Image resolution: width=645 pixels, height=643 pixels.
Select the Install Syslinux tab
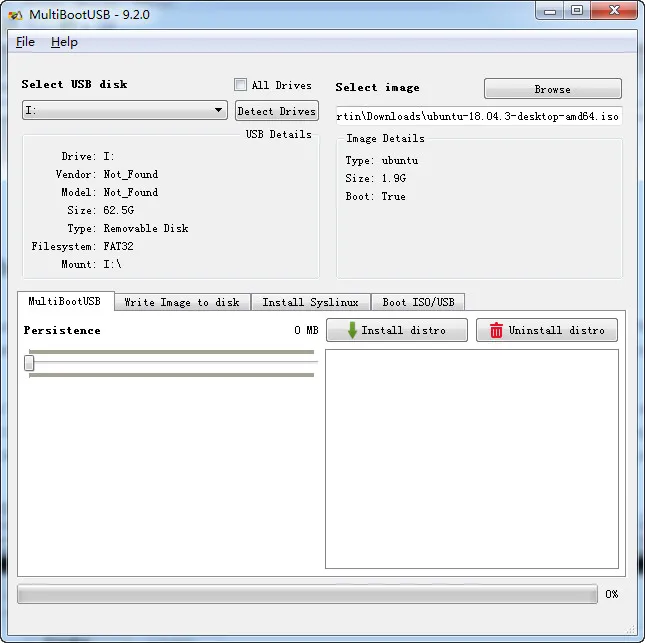[310, 302]
